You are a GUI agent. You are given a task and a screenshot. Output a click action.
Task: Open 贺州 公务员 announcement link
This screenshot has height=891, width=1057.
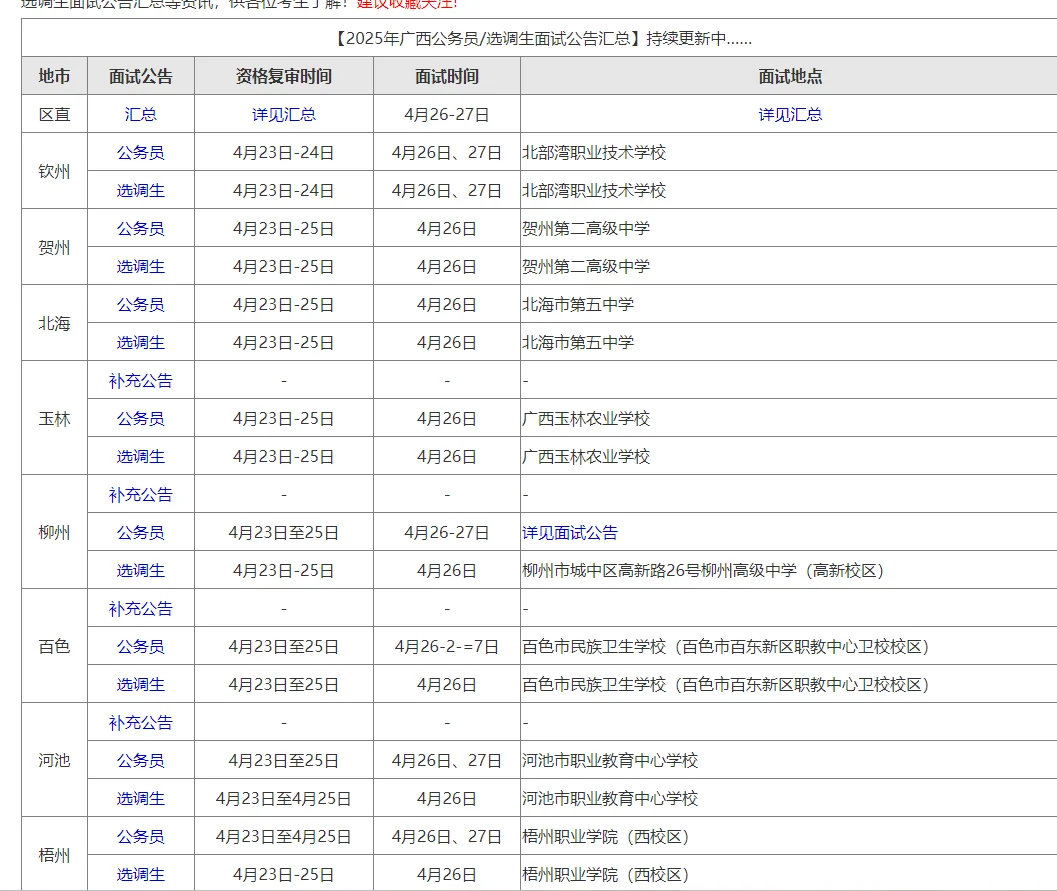(x=140, y=228)
